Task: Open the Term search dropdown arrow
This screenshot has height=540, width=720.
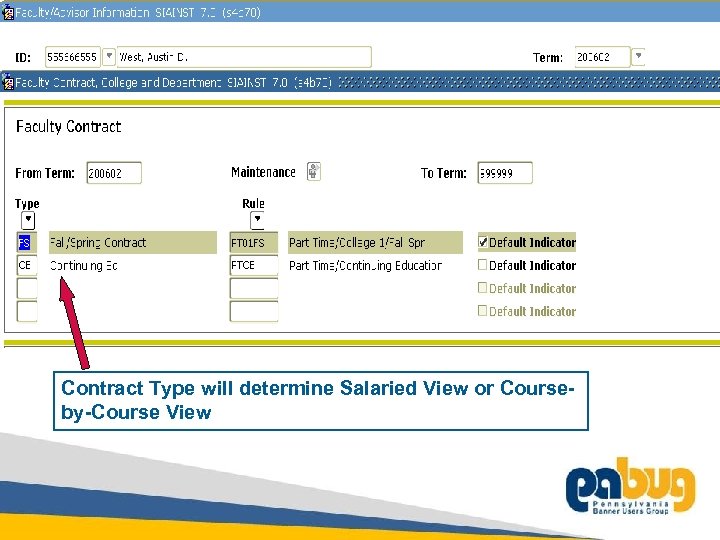Action: tap(638, 56)
